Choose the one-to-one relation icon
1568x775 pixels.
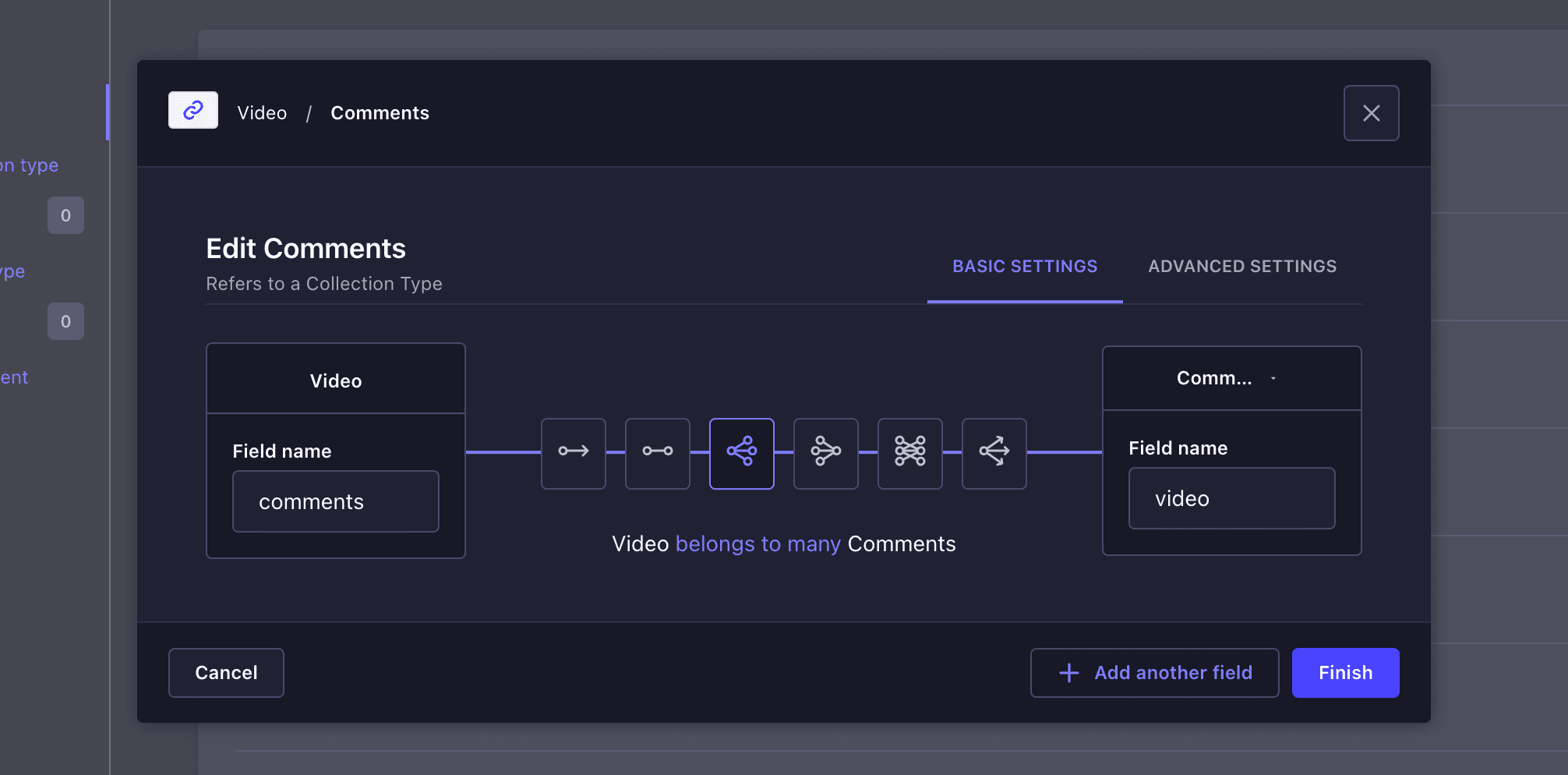pos(657,453)
